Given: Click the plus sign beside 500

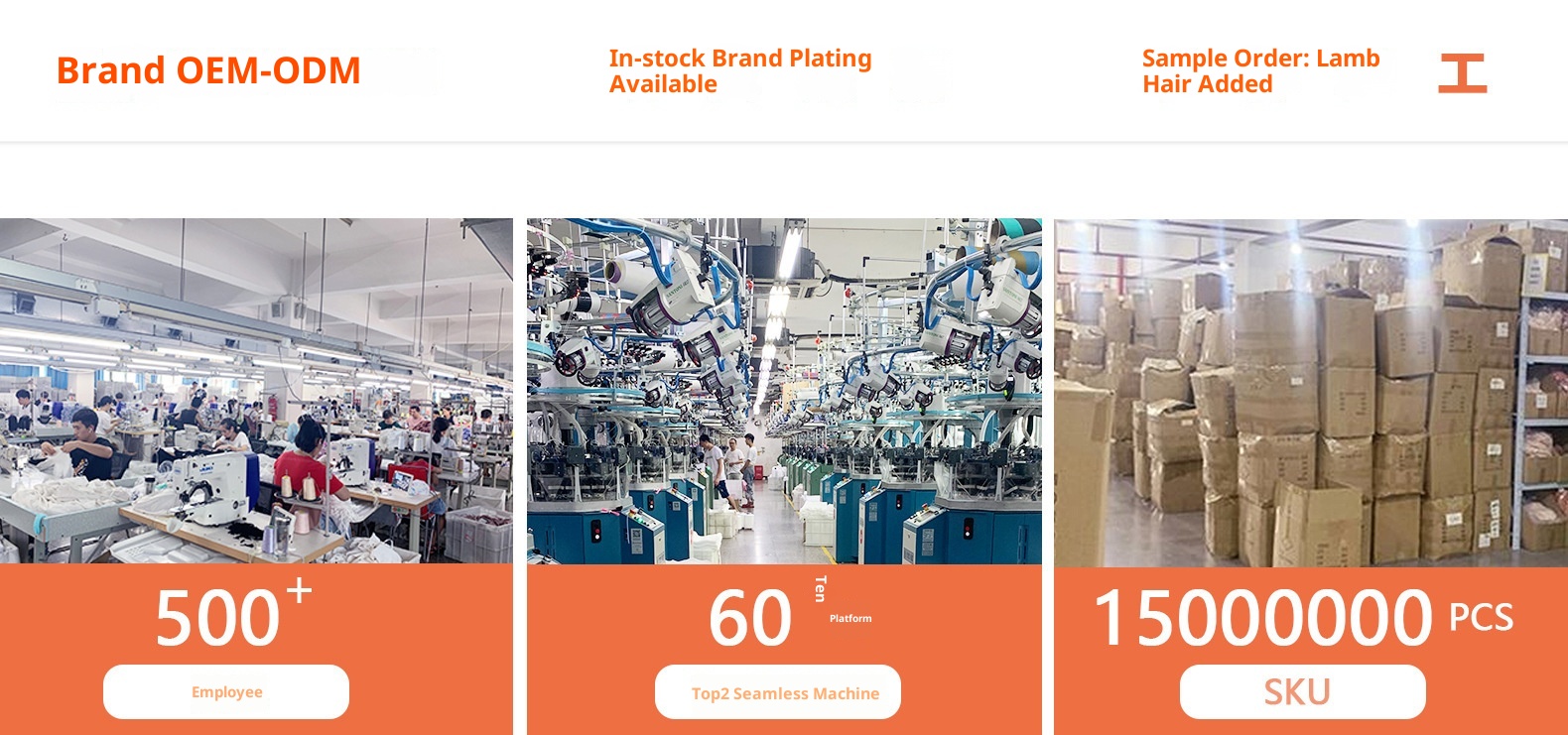Looking at the screenshot, I should (299, 591).
